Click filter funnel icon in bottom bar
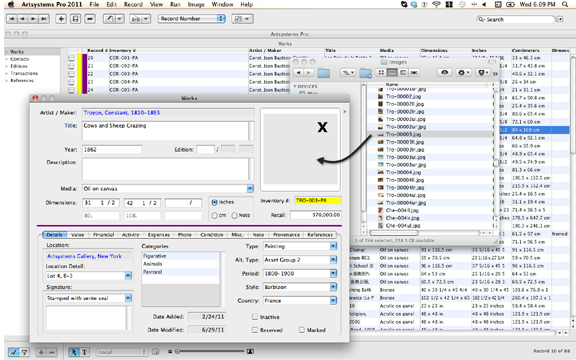This screenshot has width=576, height=360. (x=24, y=352)
